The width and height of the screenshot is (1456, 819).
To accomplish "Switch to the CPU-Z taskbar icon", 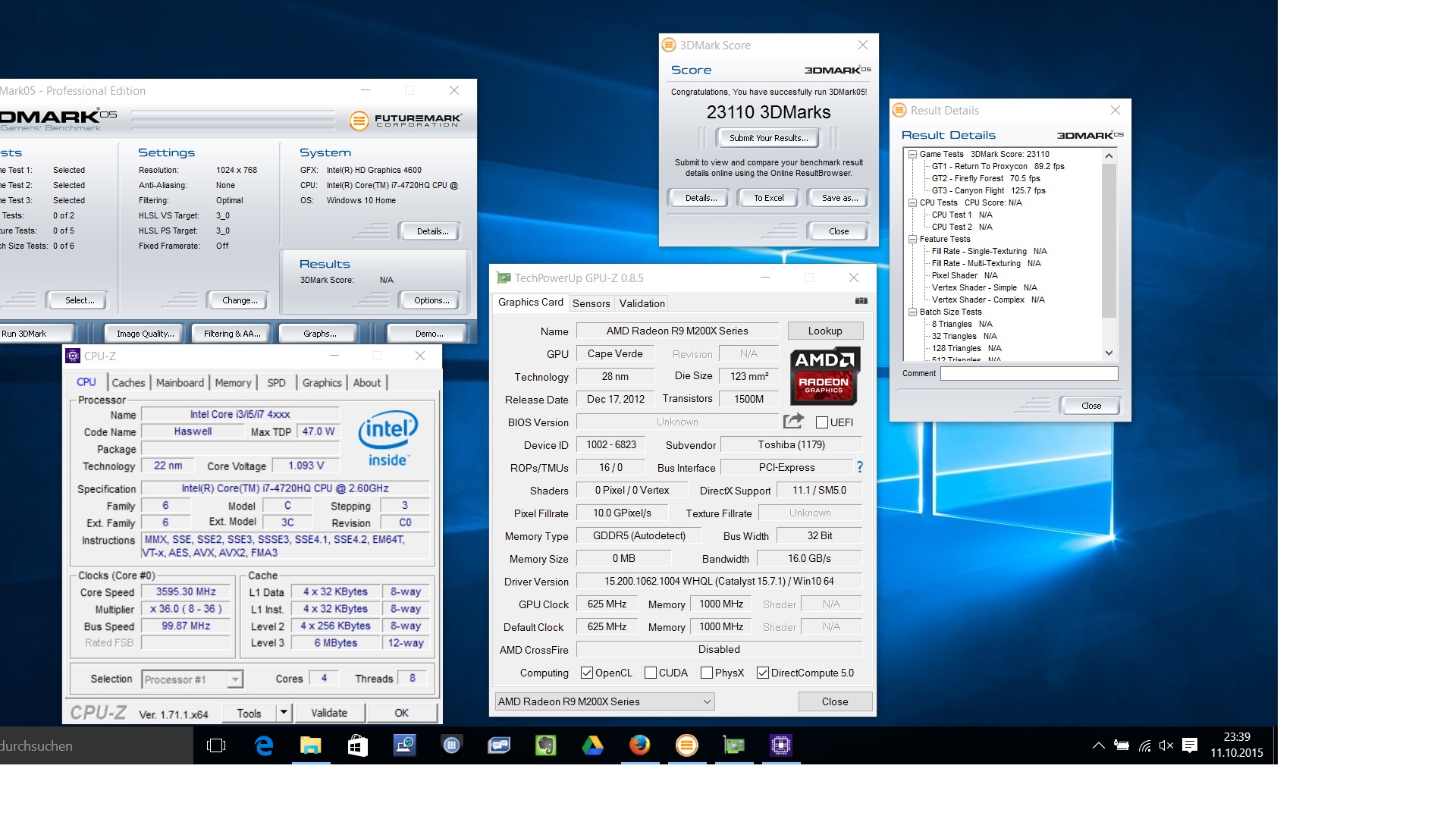I will tap(780, 745).
